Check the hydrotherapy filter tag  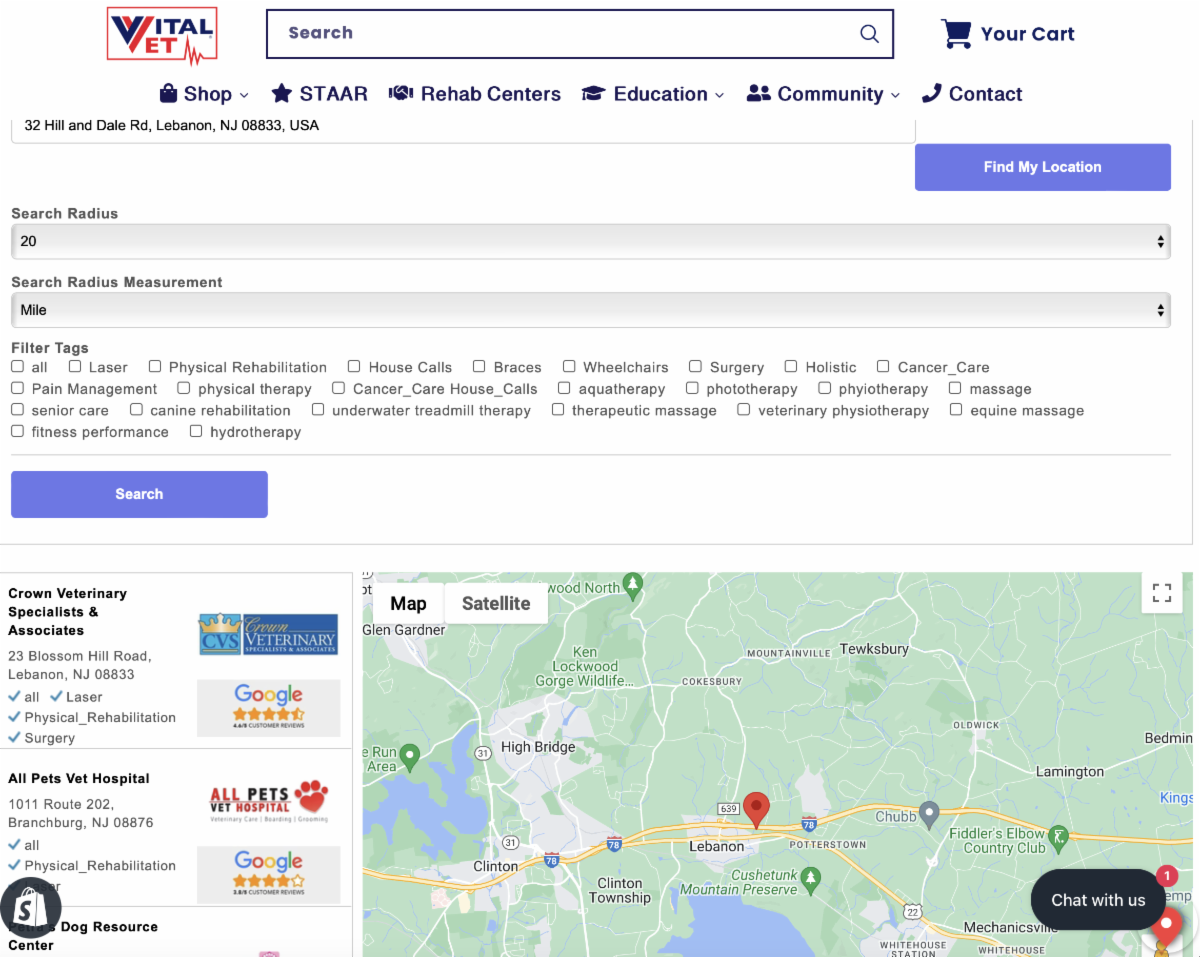tap(196, 432)
